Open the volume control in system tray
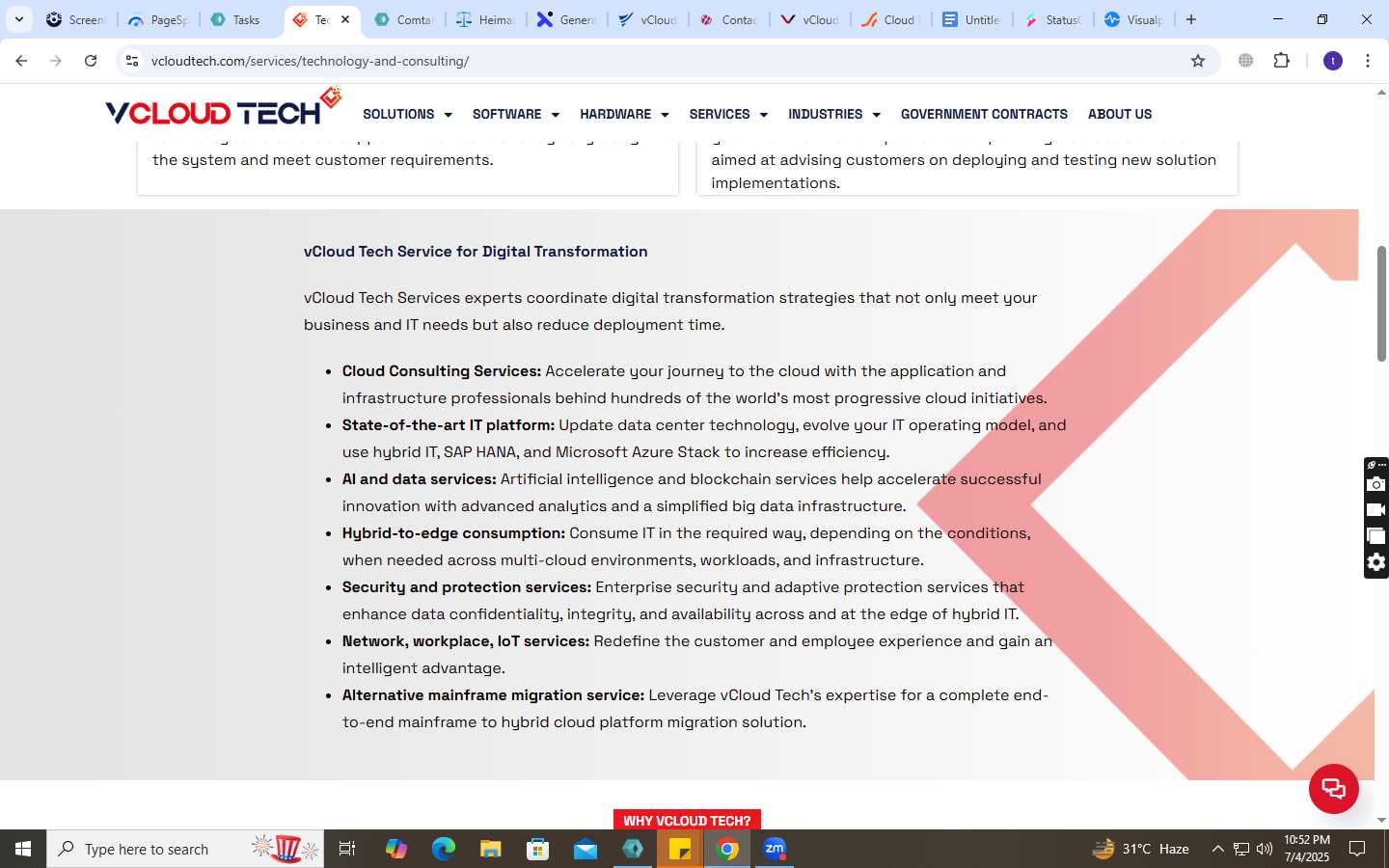1389x868 pixels. (x=1265, y=849)
